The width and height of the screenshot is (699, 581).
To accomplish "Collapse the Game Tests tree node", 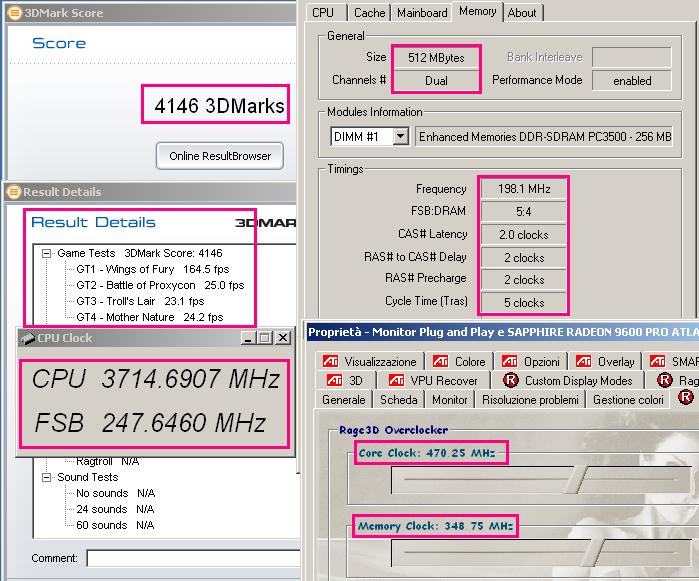I will [x=46, y=253].
